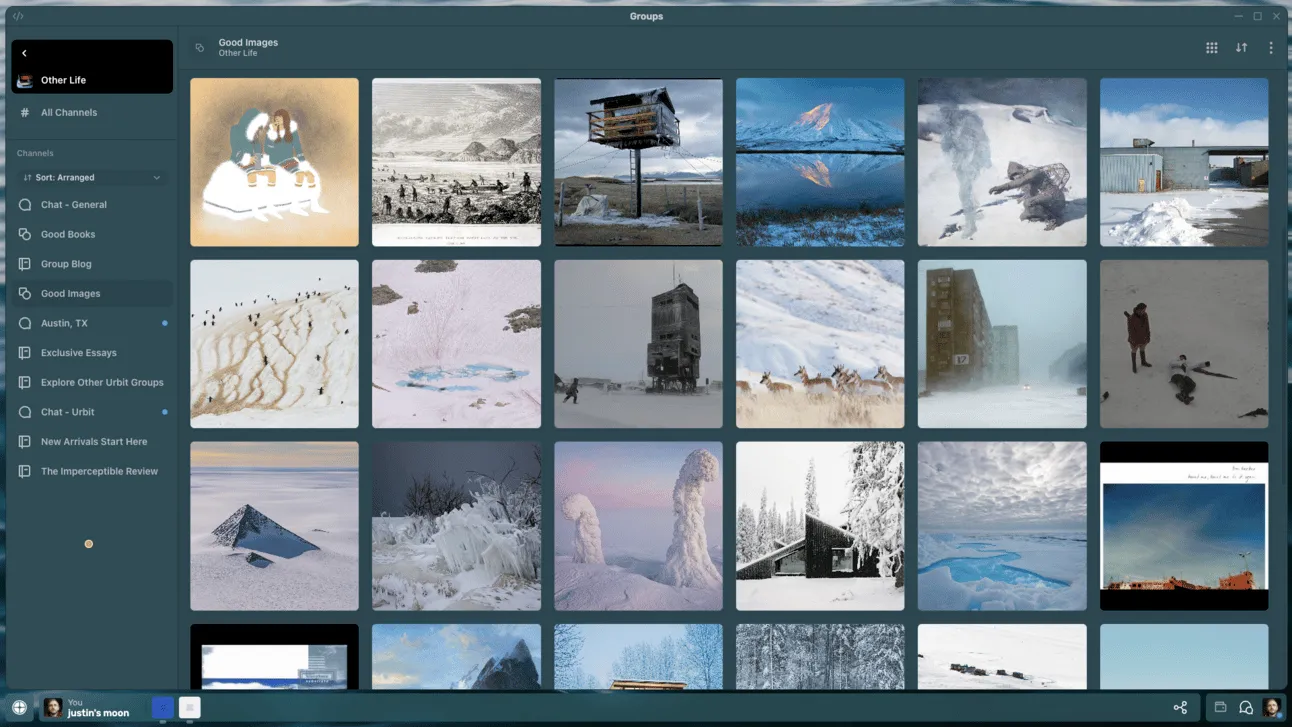Go back using the left chevron arrow
The width and height of the screenshot is (1292, 727).
click(x=24, y=53)
